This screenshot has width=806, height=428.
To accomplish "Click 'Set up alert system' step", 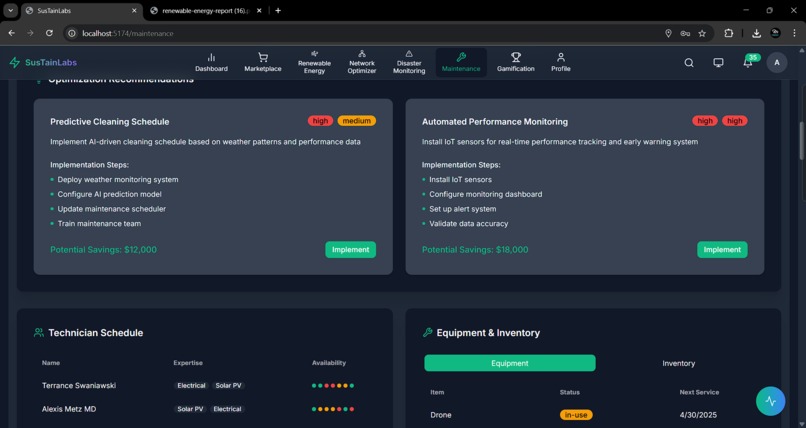I will pos(463,209).
